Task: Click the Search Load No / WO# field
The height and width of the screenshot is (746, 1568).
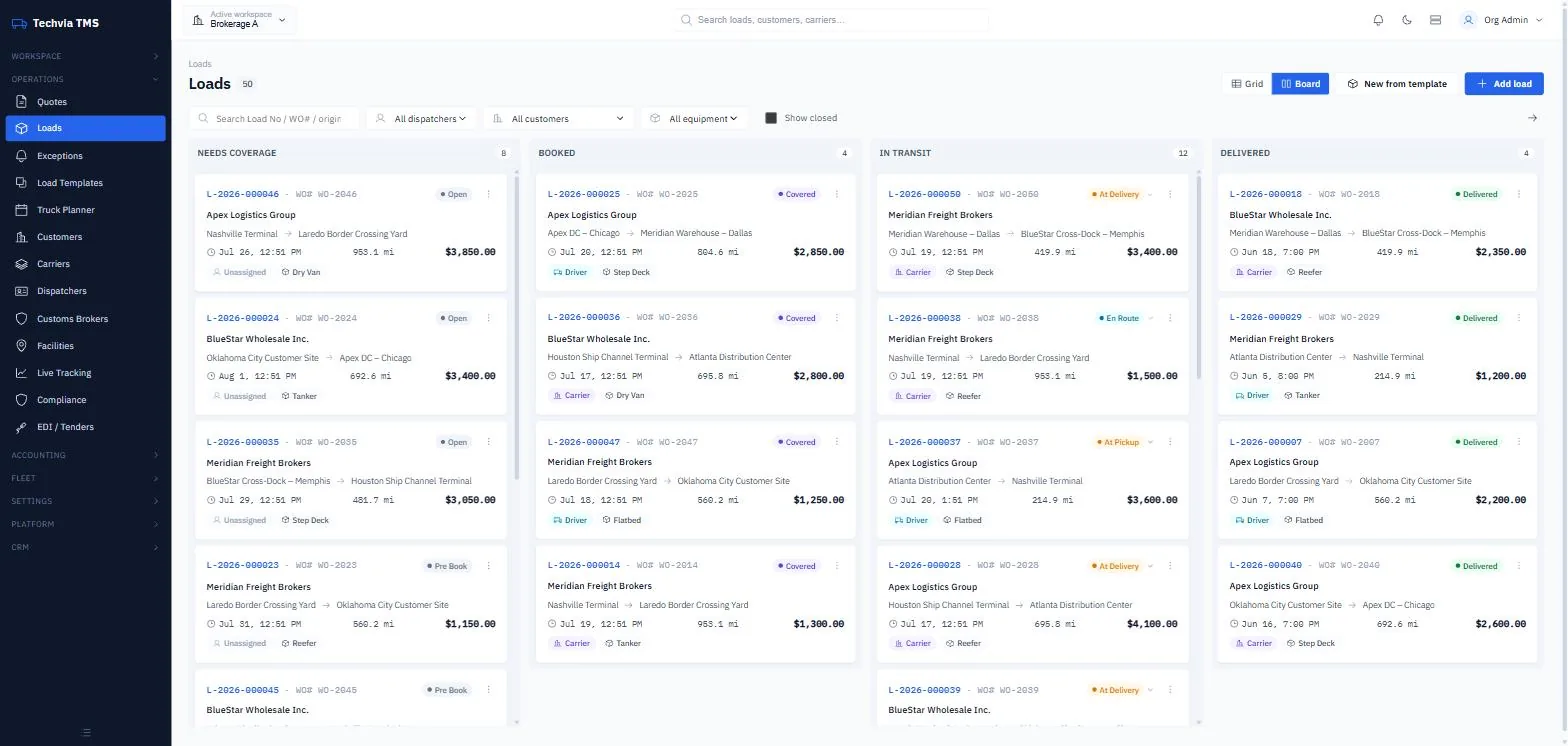Action: (x=274, y=119)
